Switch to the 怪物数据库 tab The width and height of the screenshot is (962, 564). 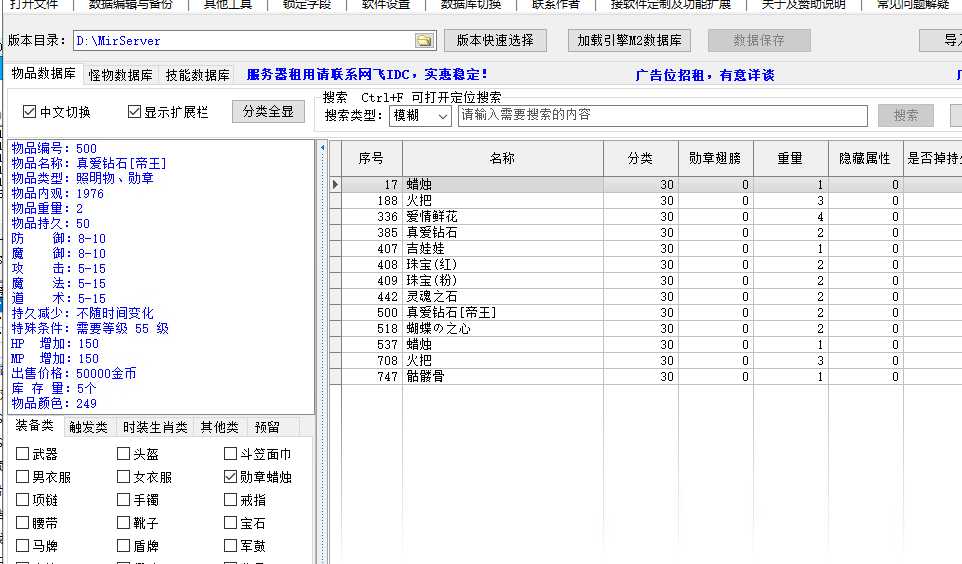121,75
